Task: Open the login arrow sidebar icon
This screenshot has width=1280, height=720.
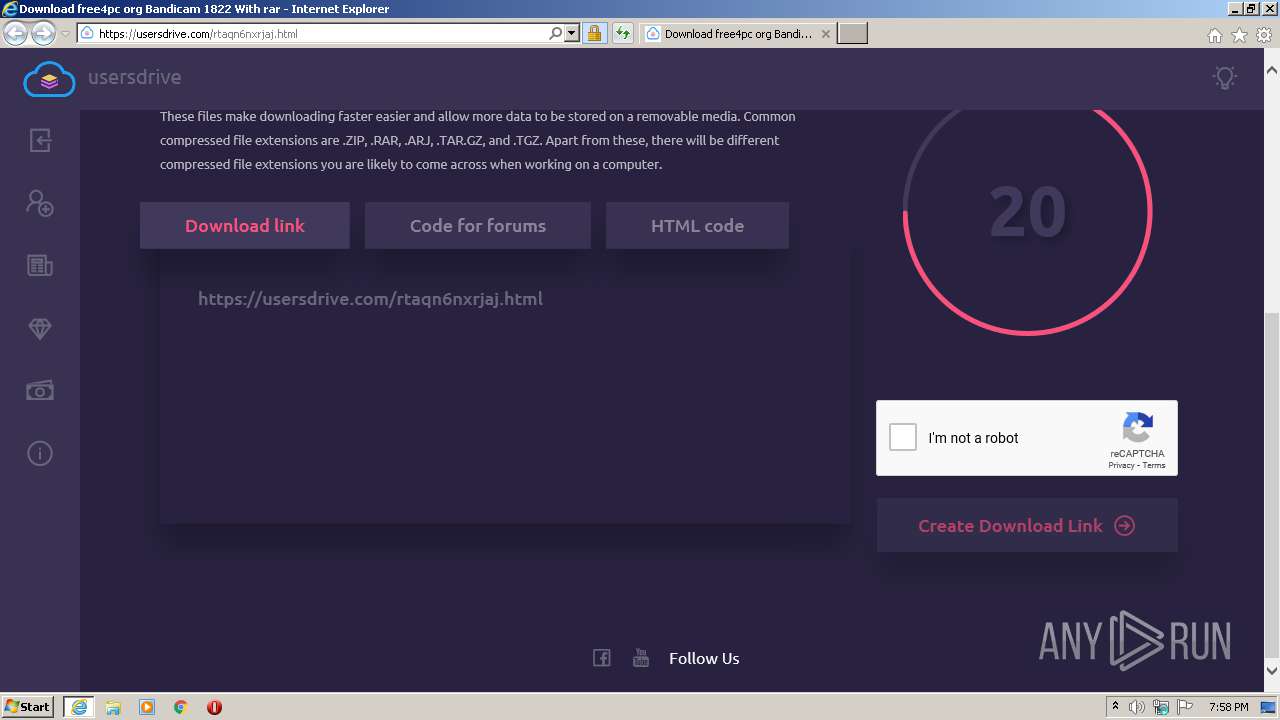Action: (40, 140)
